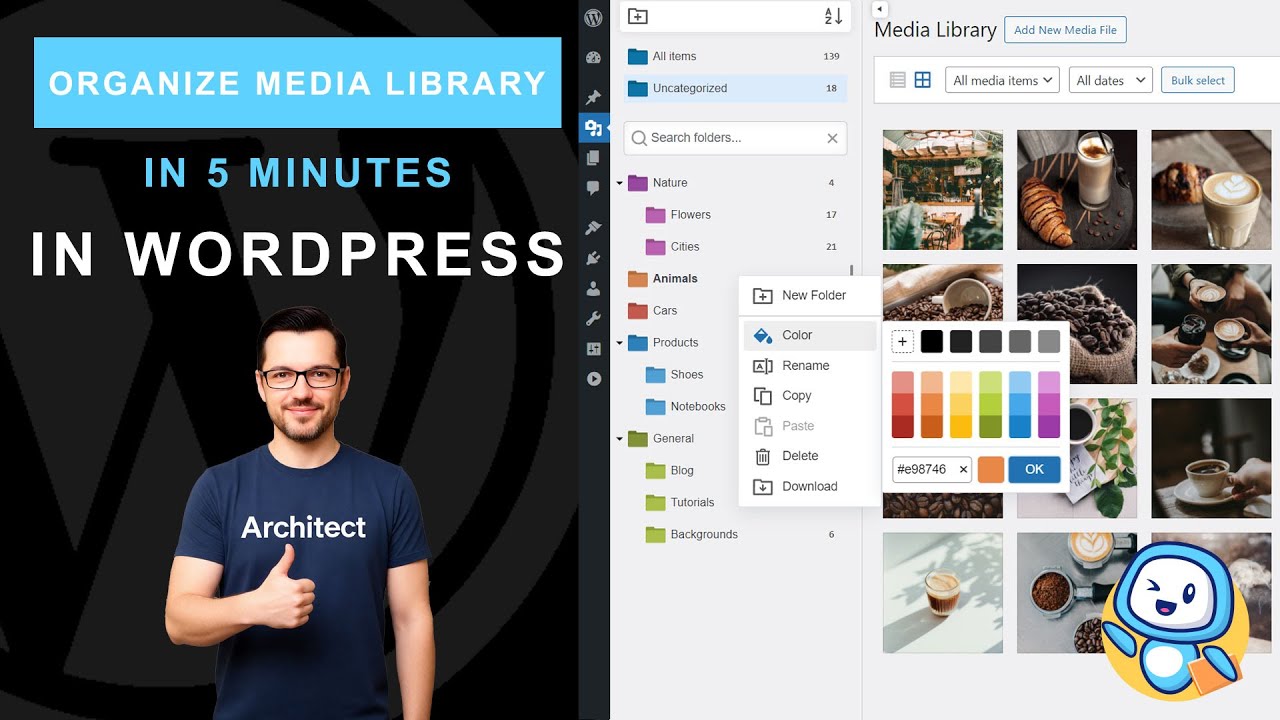Choose Paste from the context menu
Viewport: 1280px width, 720px height.
click(x=809, y=426)
